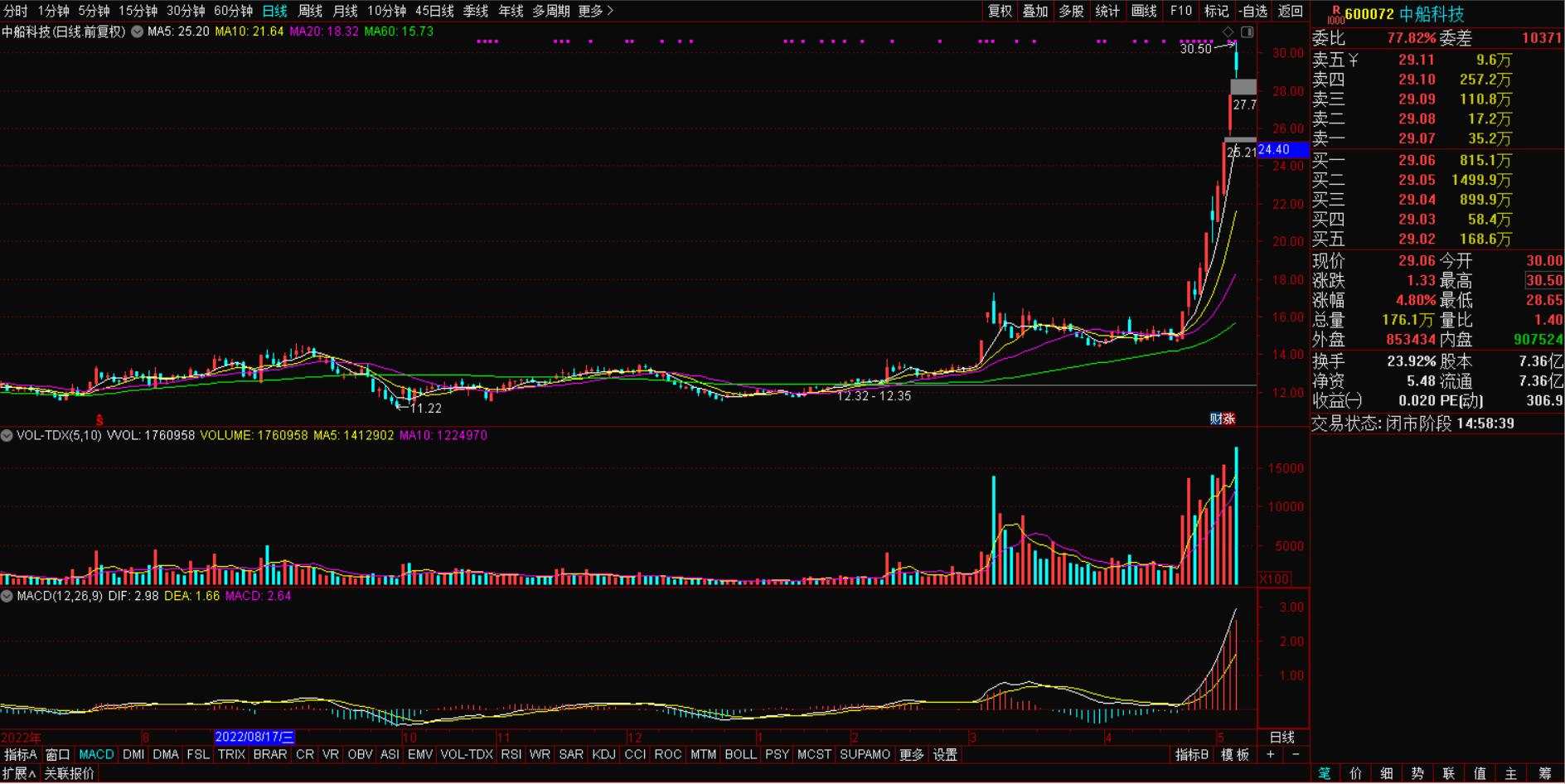Switch to 周线 weekly chart period
The width and height of the screenshot is (1565, 784).
(310, 11)
